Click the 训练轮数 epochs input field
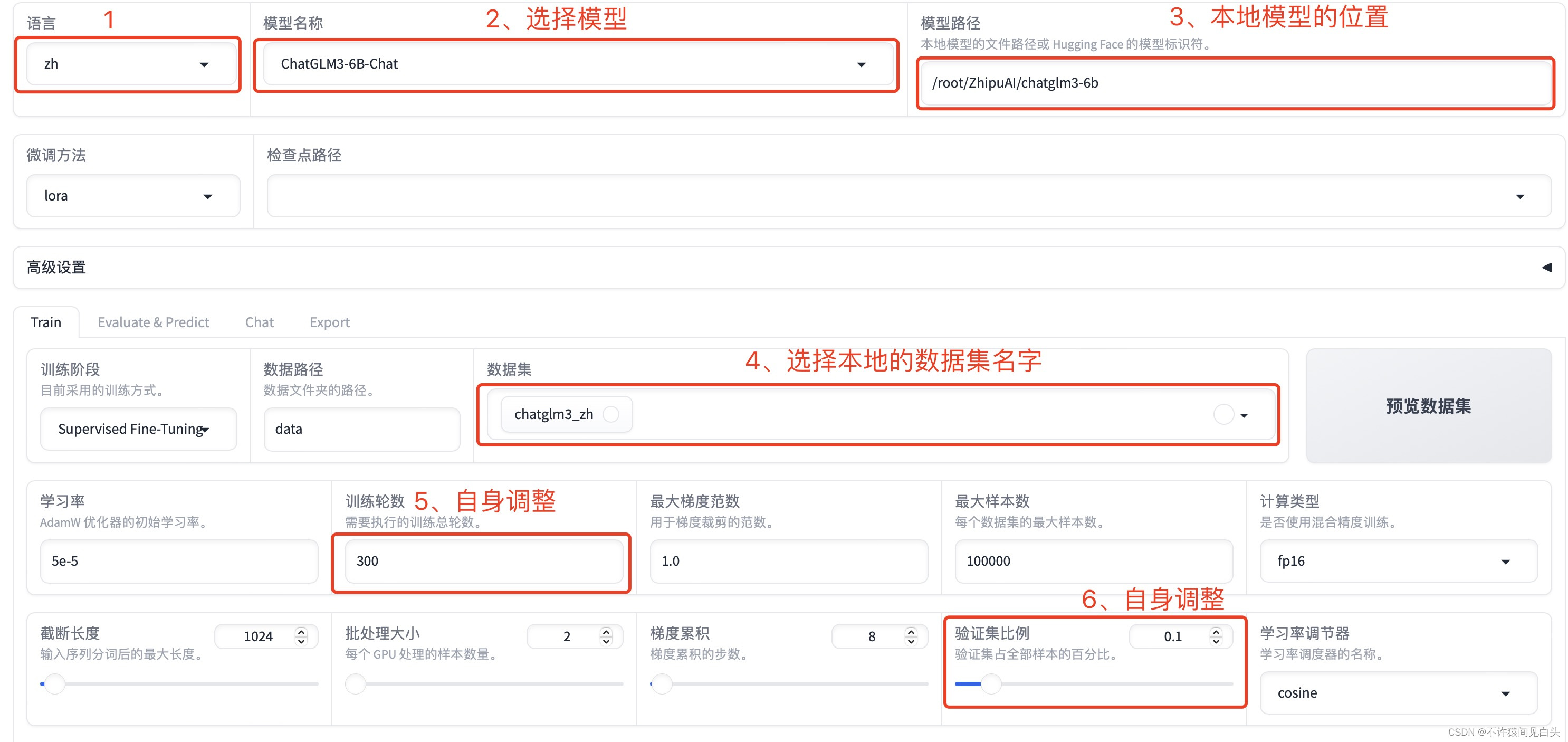Image resolution: width=1568 pixels, height=742 pixels. (x=483, y=561)
